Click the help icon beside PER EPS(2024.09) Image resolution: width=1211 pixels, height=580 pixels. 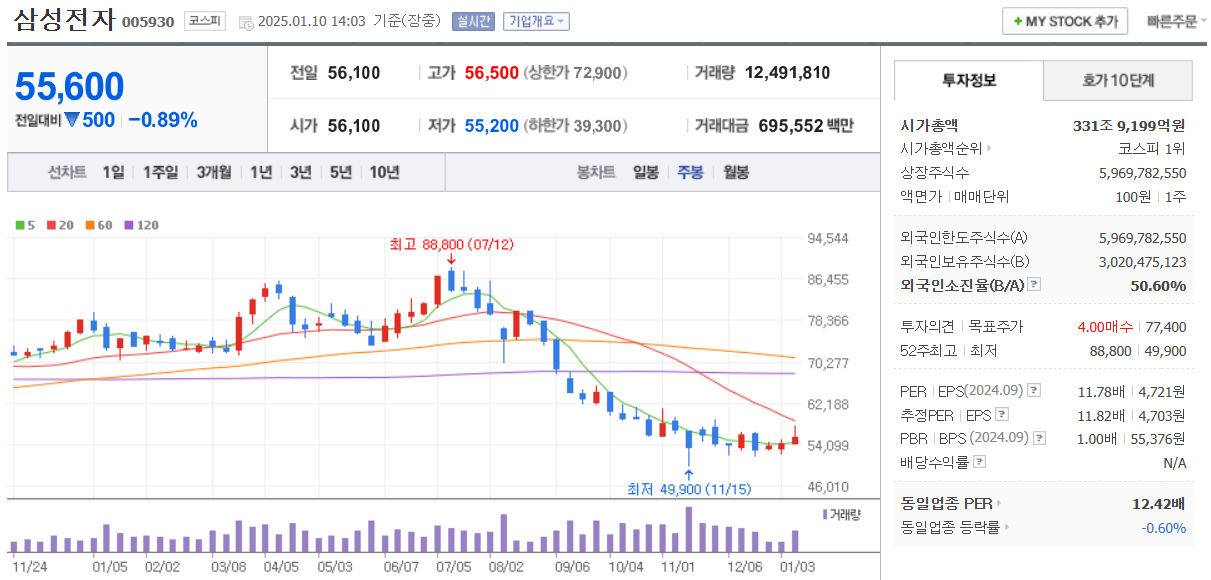tap(1034, 390)
